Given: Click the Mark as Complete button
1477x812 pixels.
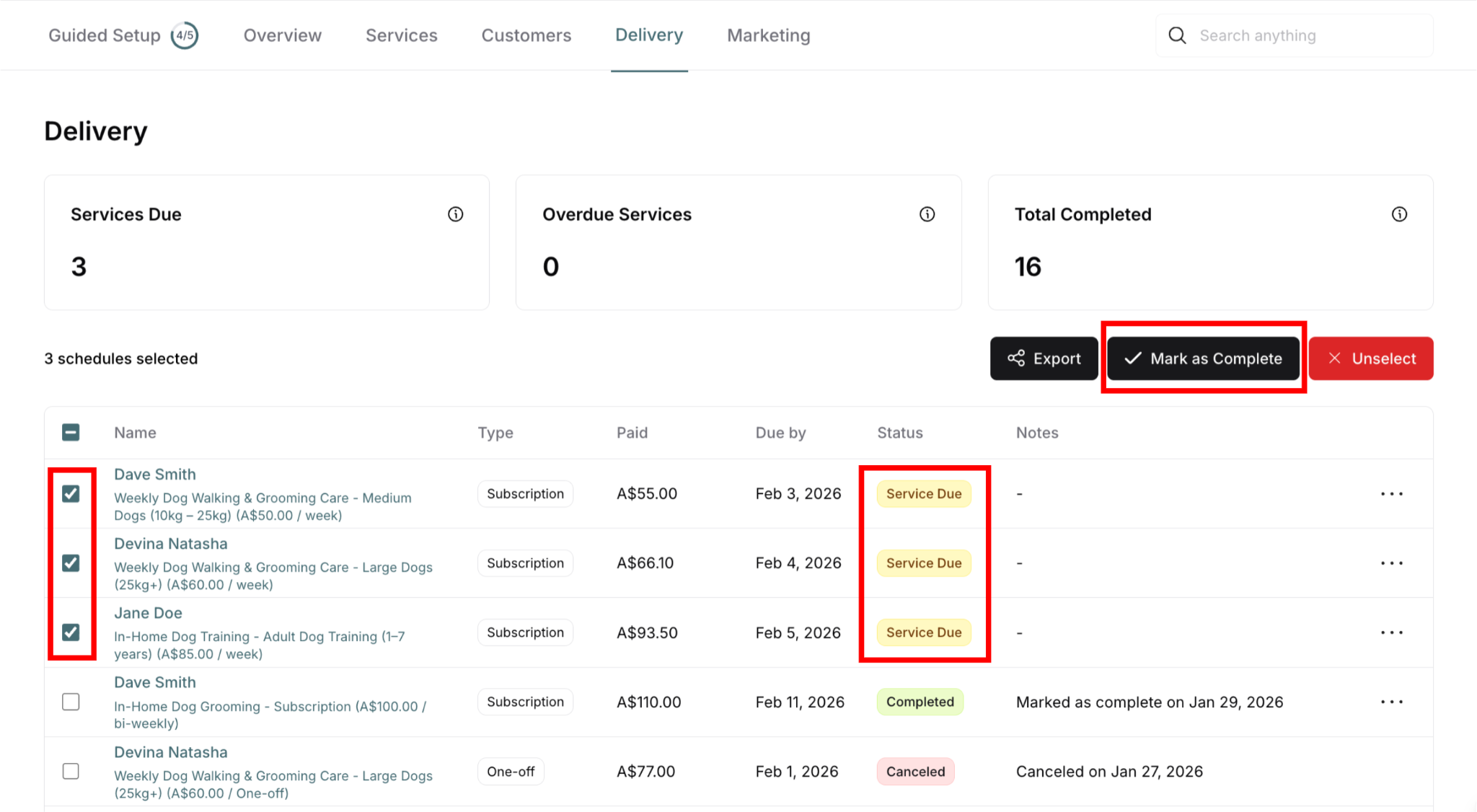Looking at the screenshot, I should pyautogui.click(x=1203, y=358).
